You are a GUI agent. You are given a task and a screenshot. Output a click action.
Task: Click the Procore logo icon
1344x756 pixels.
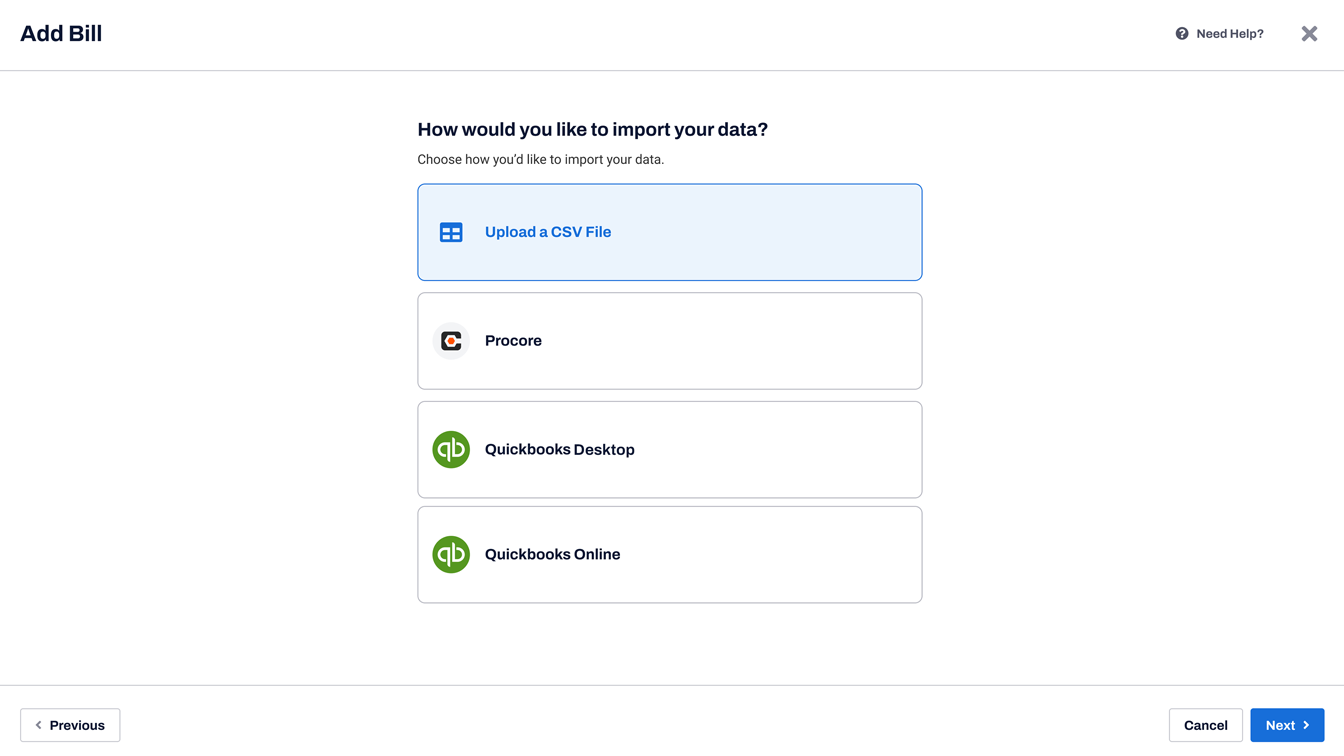tap(451, 341)
